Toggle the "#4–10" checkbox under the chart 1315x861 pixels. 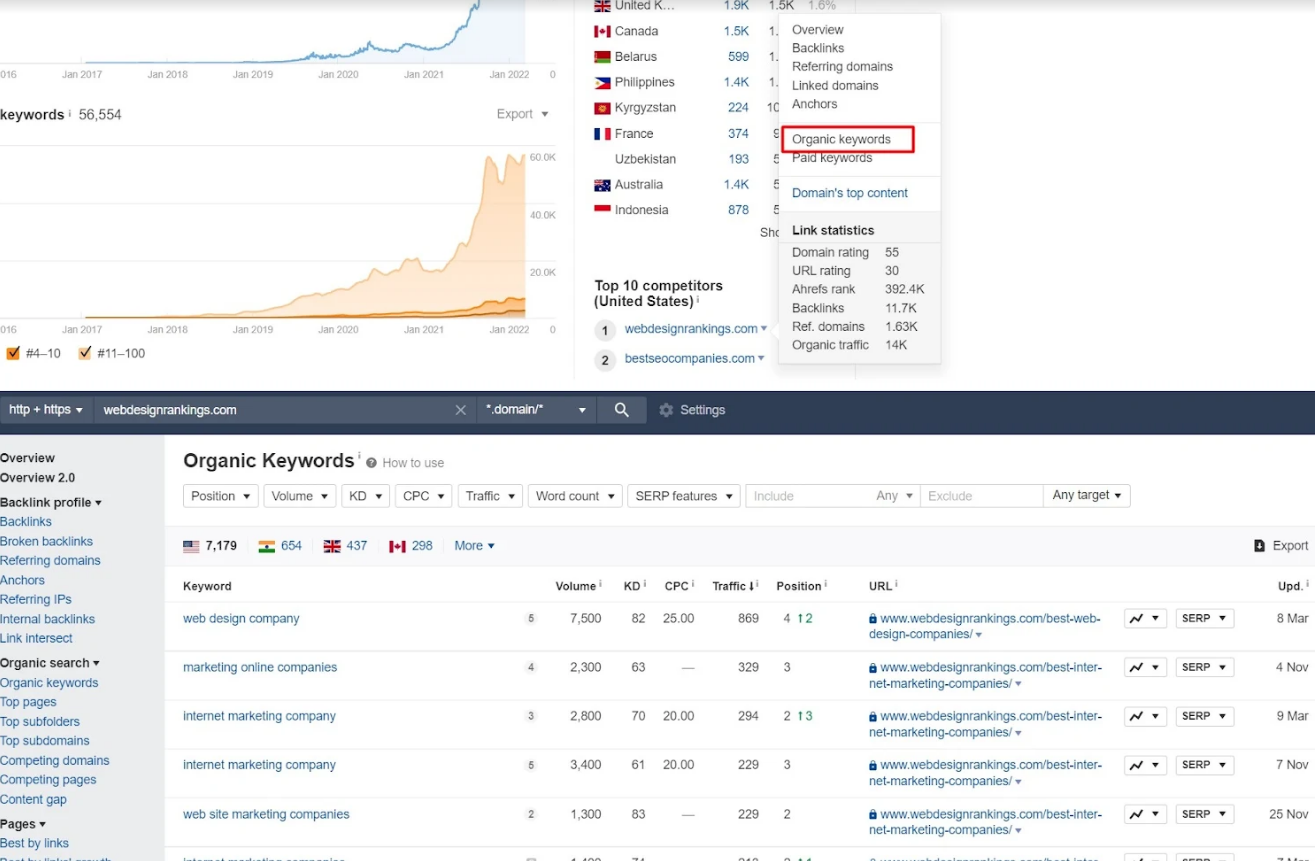click(x=14, y=352)
